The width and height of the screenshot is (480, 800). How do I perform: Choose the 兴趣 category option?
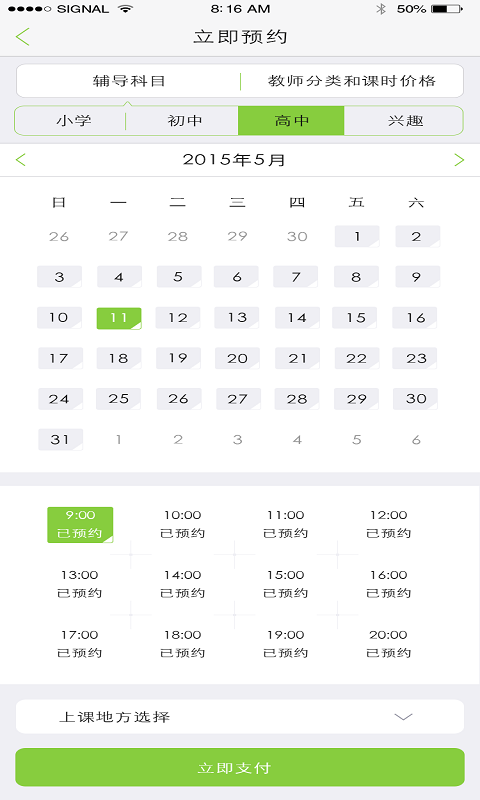click(405, 121)
